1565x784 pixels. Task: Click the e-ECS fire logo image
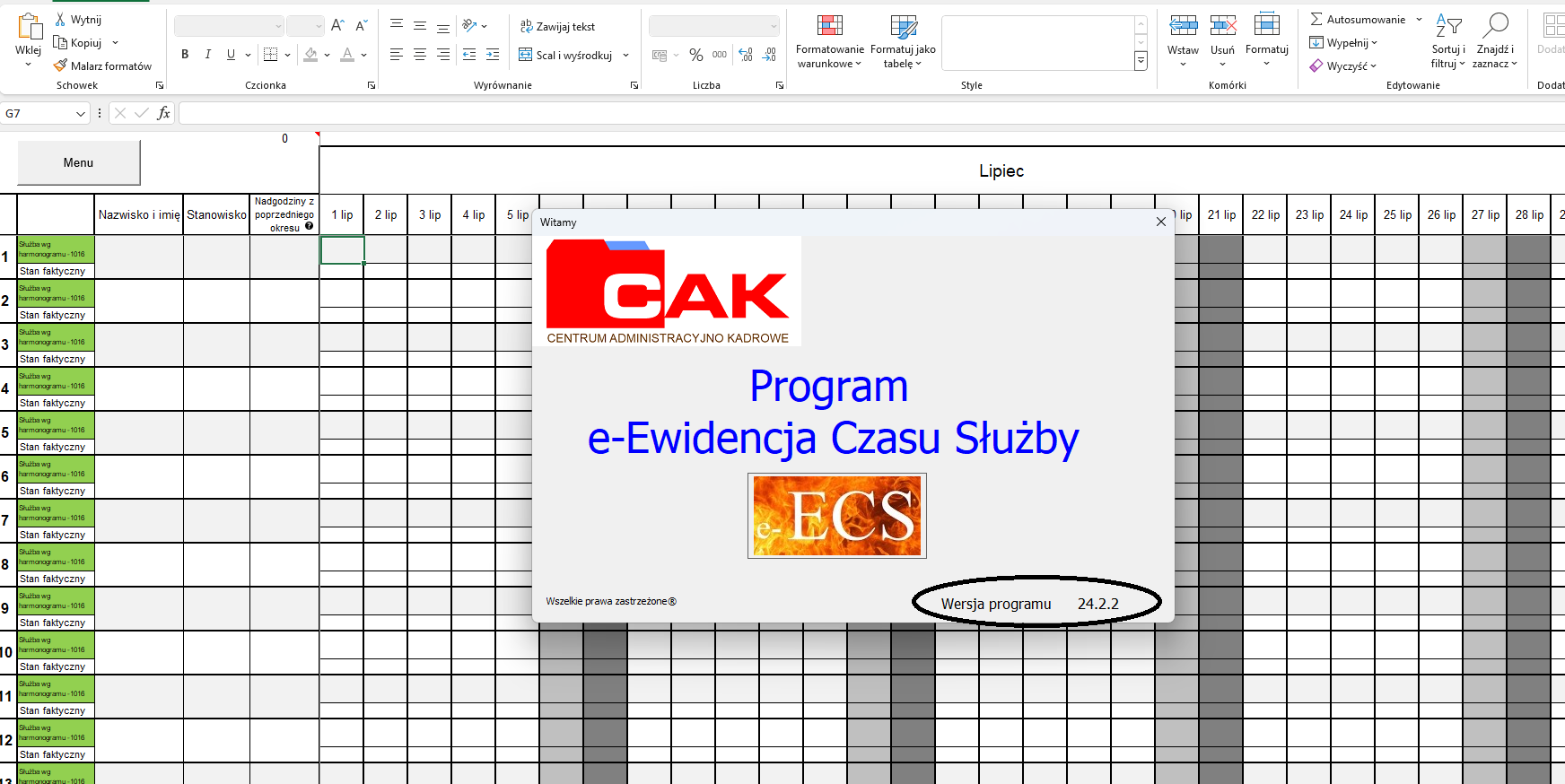click(837, 516)
